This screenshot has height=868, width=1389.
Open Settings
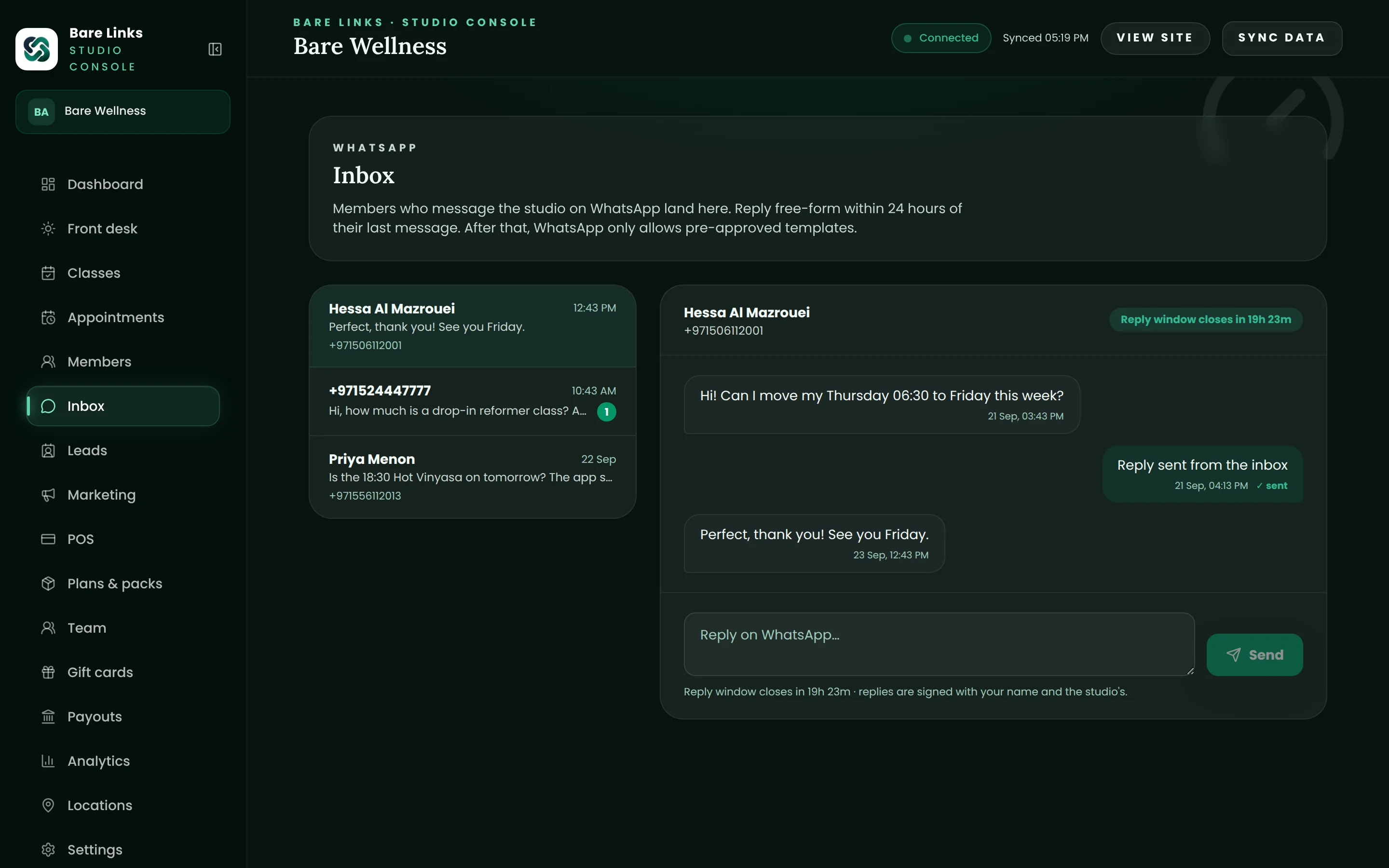(123, 850)
